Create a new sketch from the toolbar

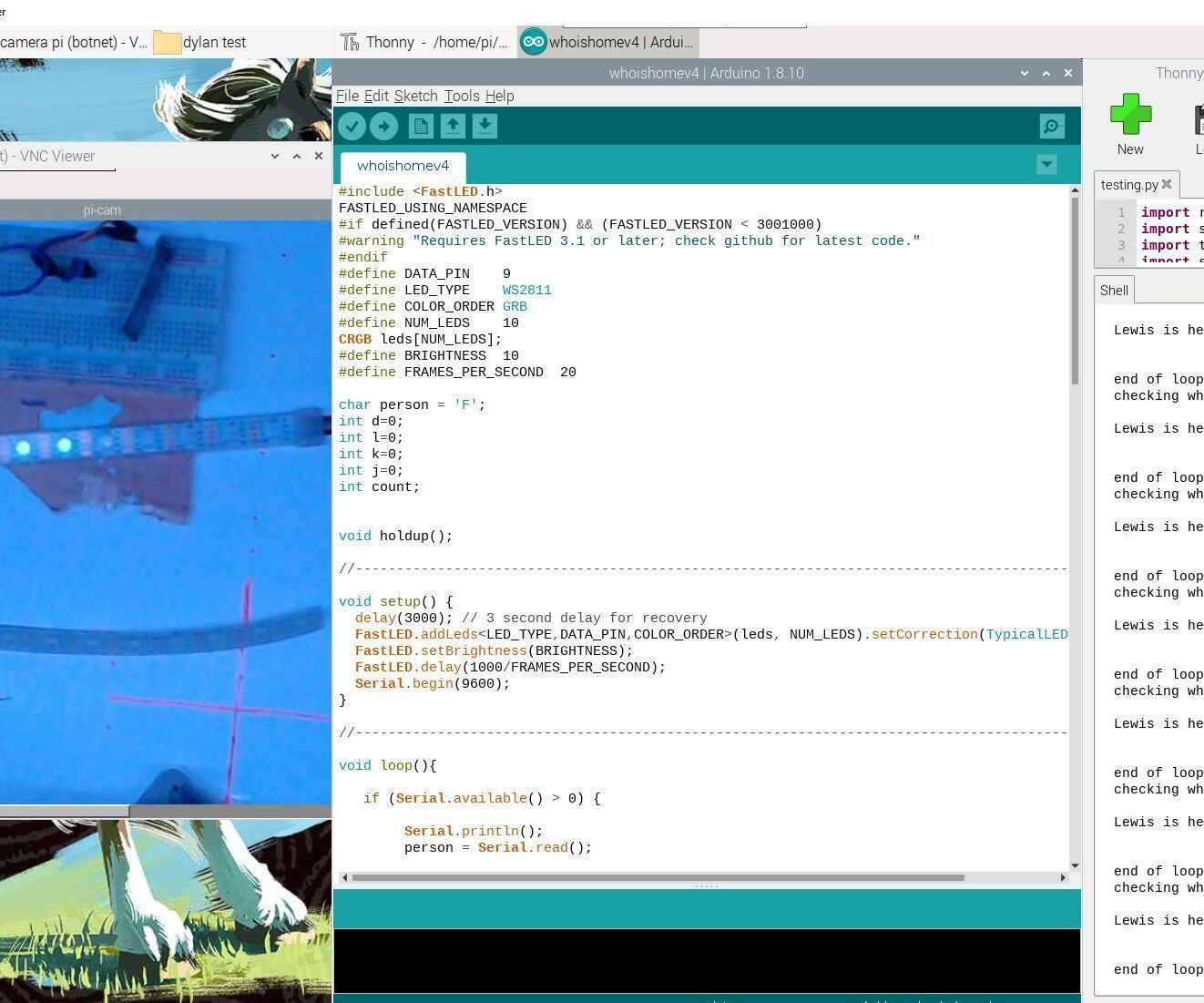(x=421, y=126)
